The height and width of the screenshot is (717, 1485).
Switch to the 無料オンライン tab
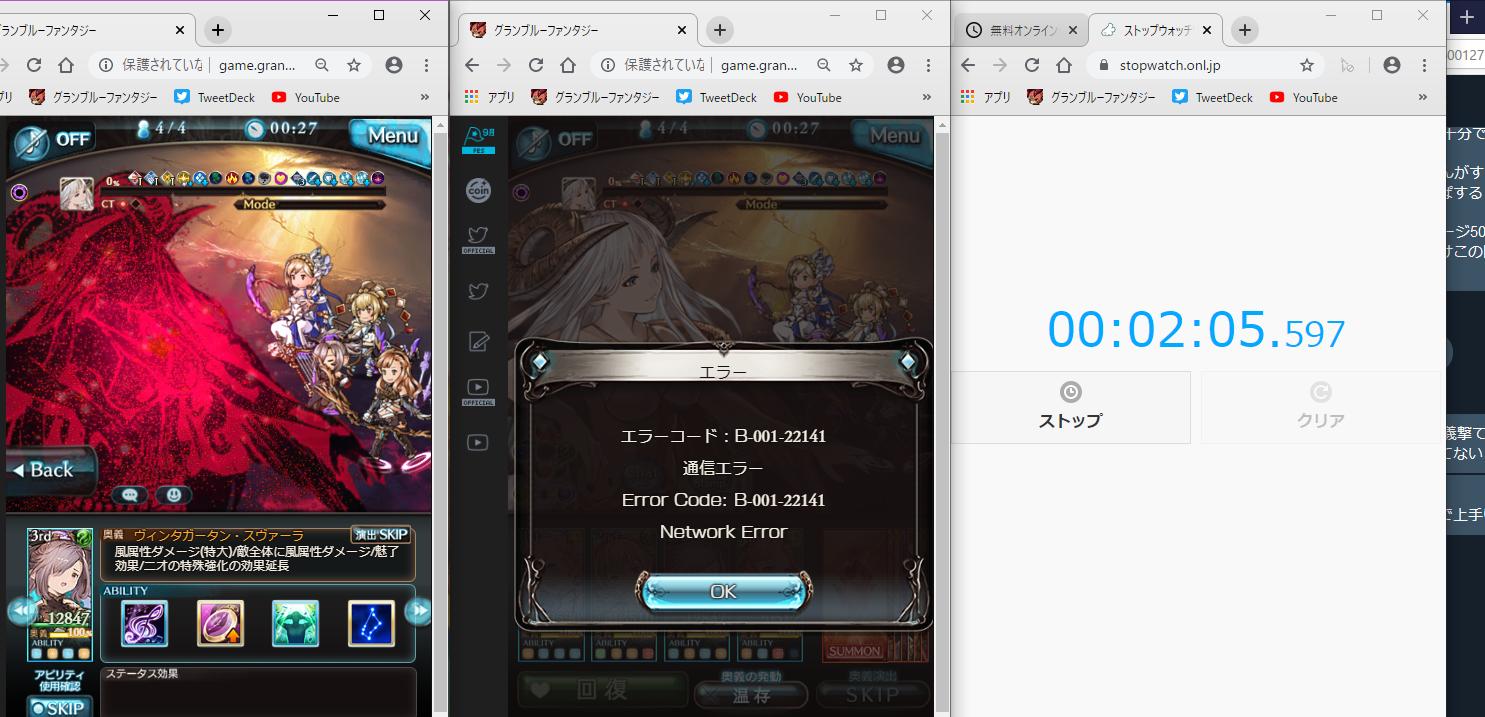coord(1022,30)
